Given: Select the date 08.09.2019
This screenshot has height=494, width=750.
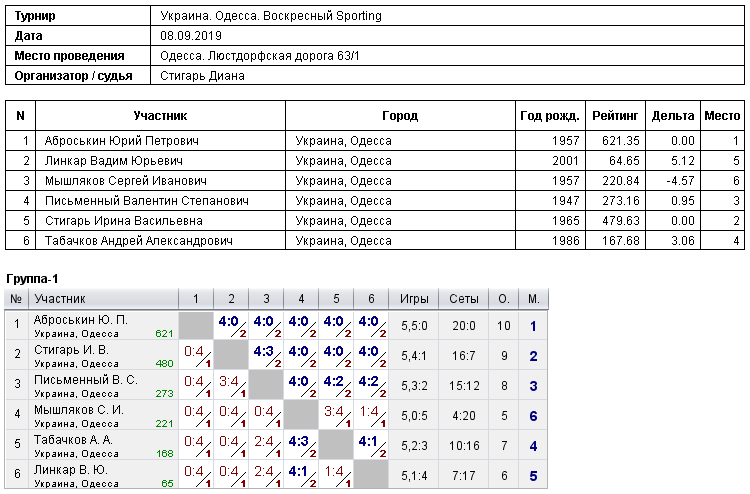Looking at the screenshot, I should [191, 36].
